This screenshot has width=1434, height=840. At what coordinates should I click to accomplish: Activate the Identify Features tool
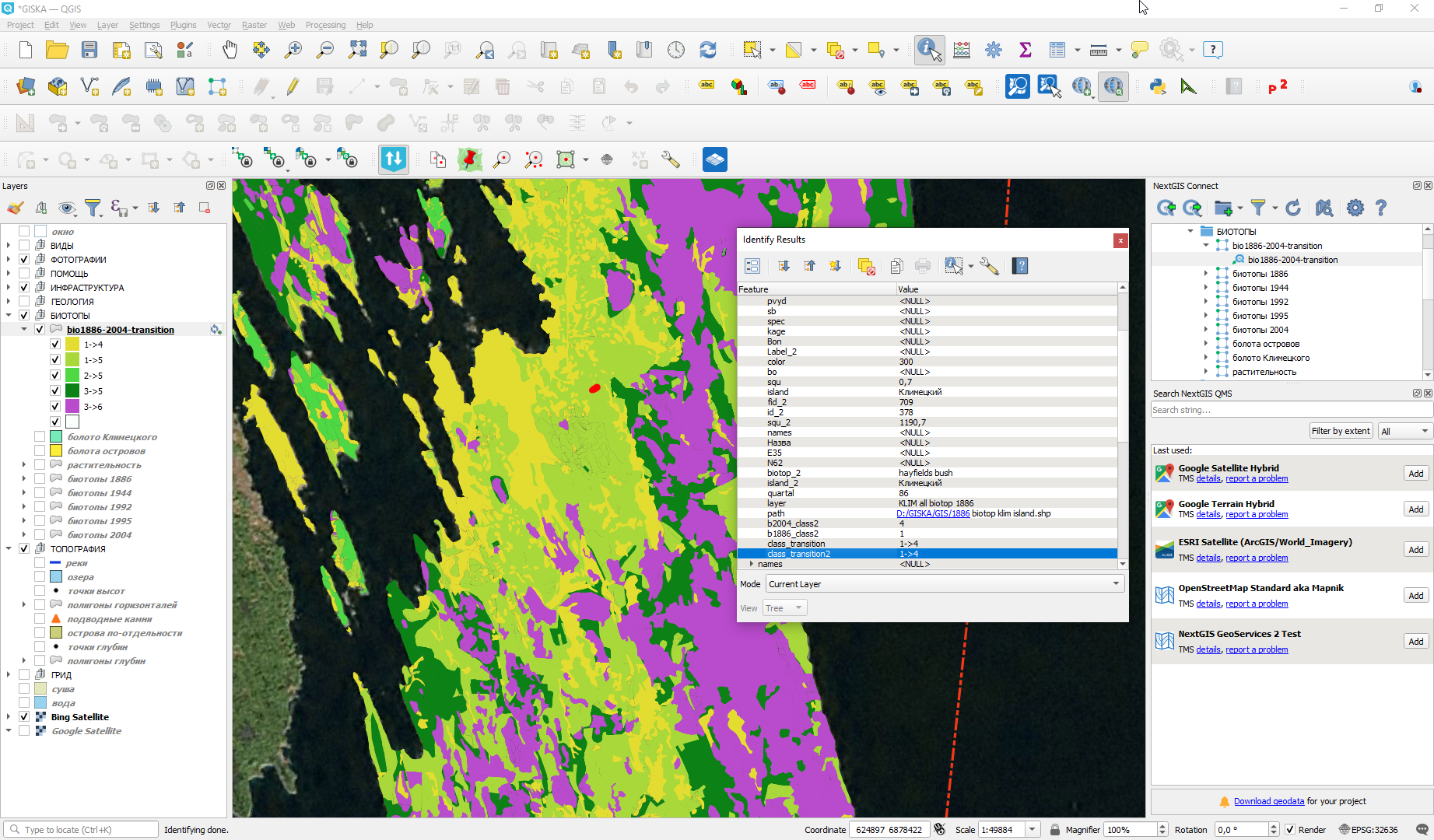[x=929, y=50]
